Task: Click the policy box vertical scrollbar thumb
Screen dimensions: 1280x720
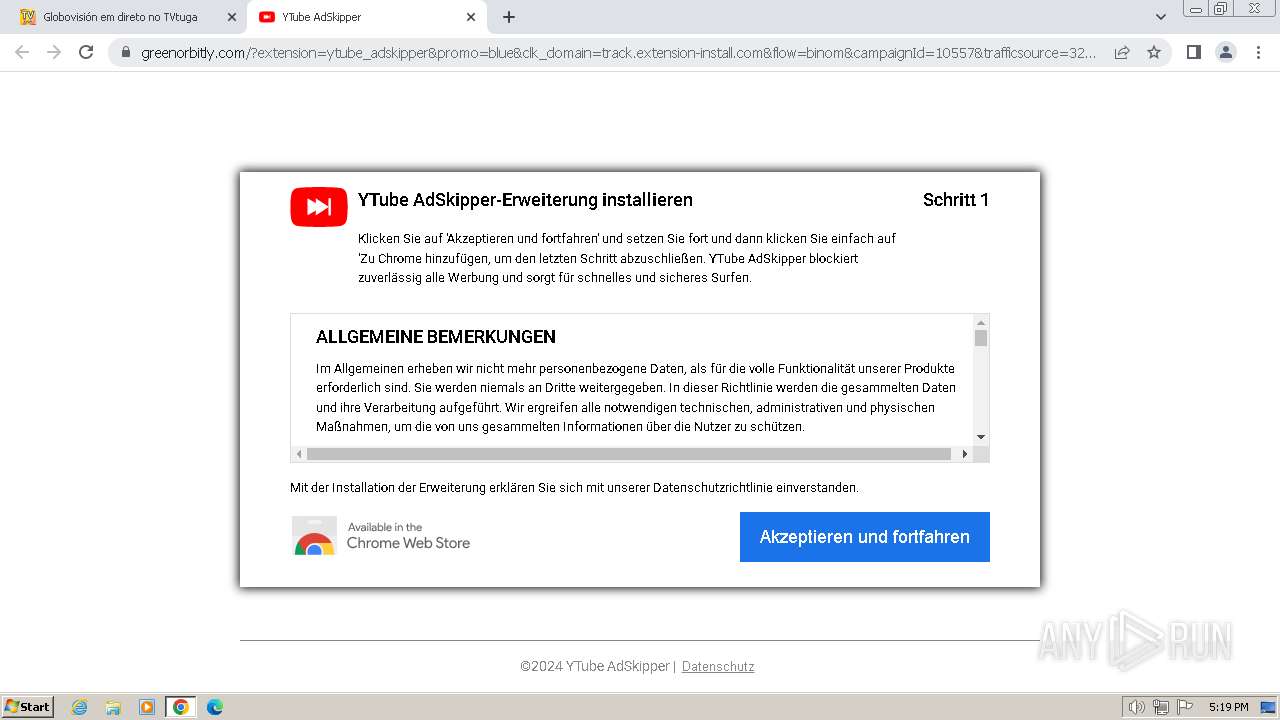Action: (x=981, y=338)
